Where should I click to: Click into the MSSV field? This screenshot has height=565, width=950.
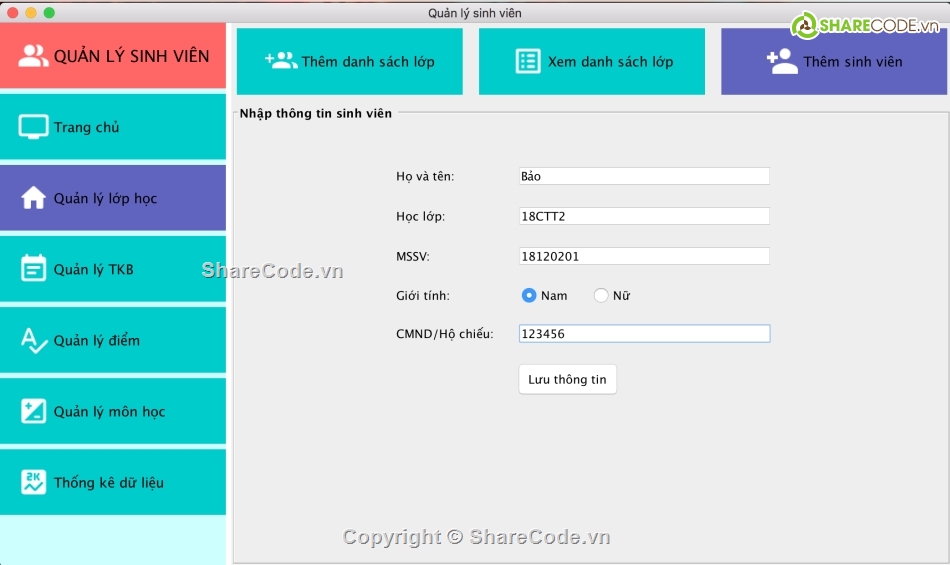click(x=644, y=256)
